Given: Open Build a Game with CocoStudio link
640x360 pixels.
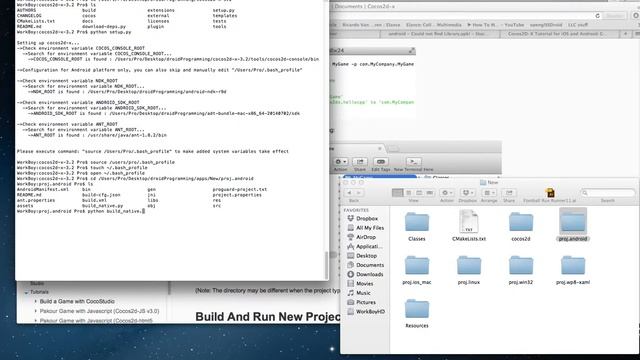Looking at the screenshot, I should coord(77,302).
